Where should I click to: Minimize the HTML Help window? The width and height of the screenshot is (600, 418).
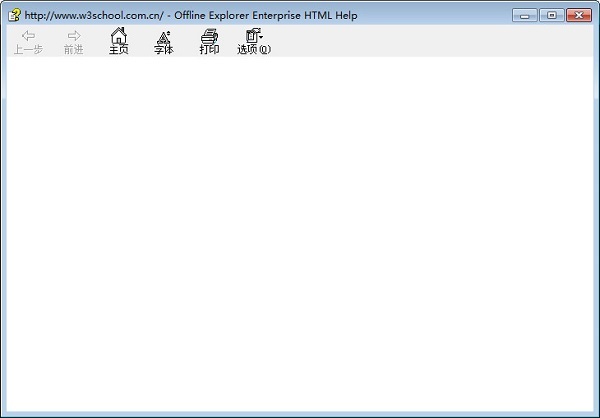(x=525, y=16)
